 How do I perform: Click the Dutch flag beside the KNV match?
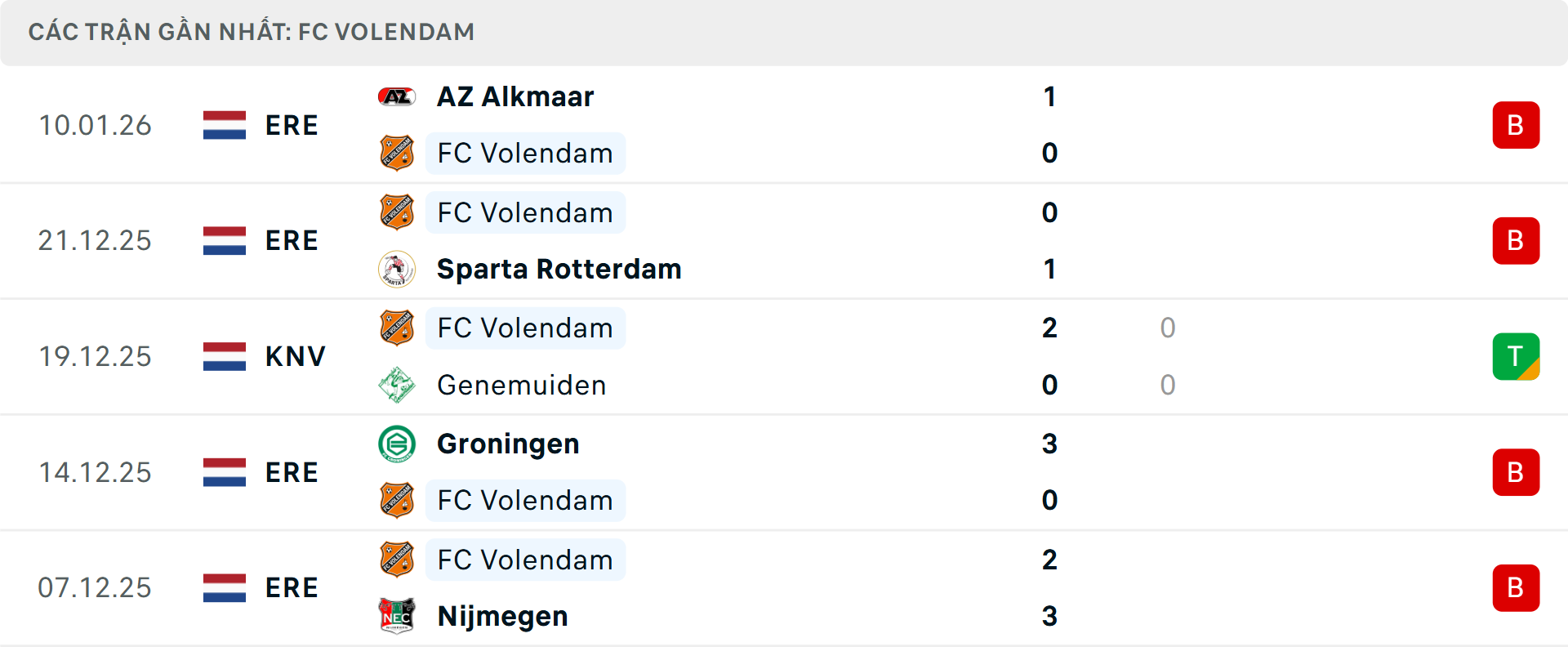click(x=225, y=356)
